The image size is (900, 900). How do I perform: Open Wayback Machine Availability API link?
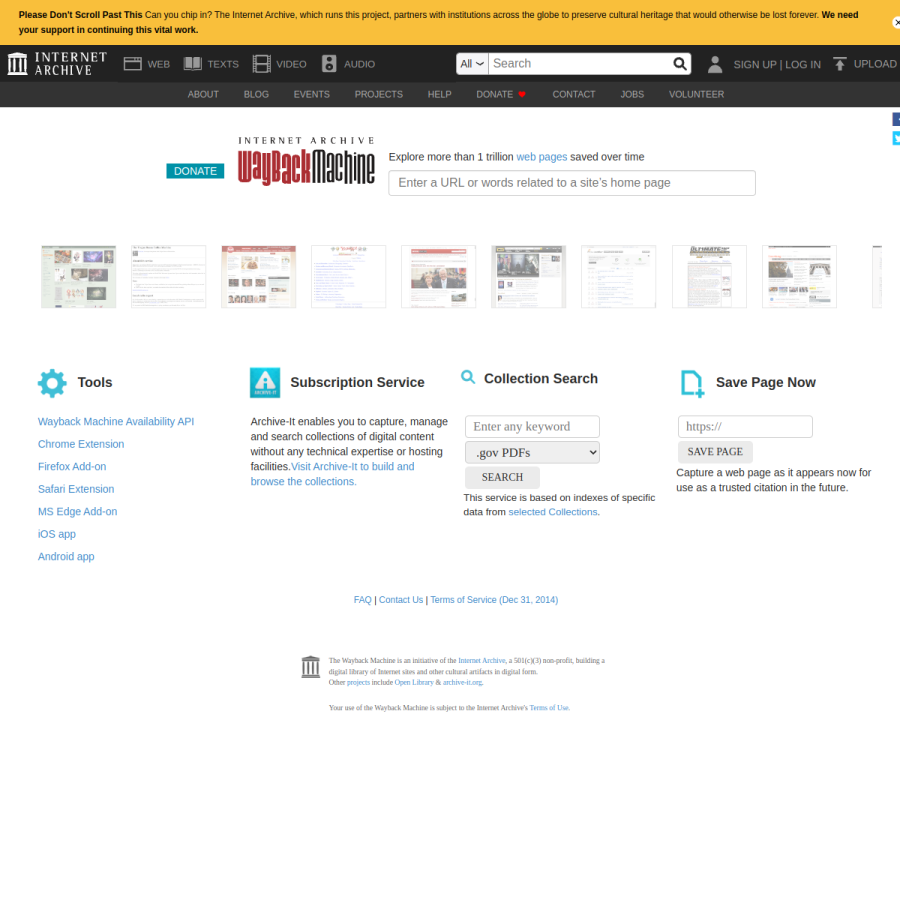pyautogui.click(x=116, y=421)
